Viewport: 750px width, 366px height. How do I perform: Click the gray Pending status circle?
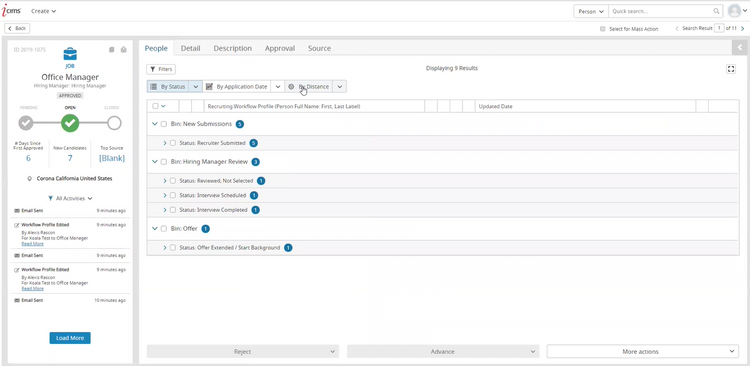(26, 123)
